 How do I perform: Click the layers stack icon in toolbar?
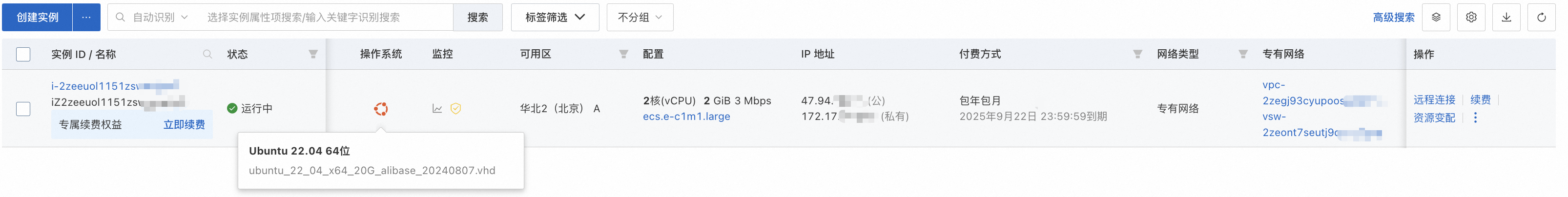(x=1435, y=18)
